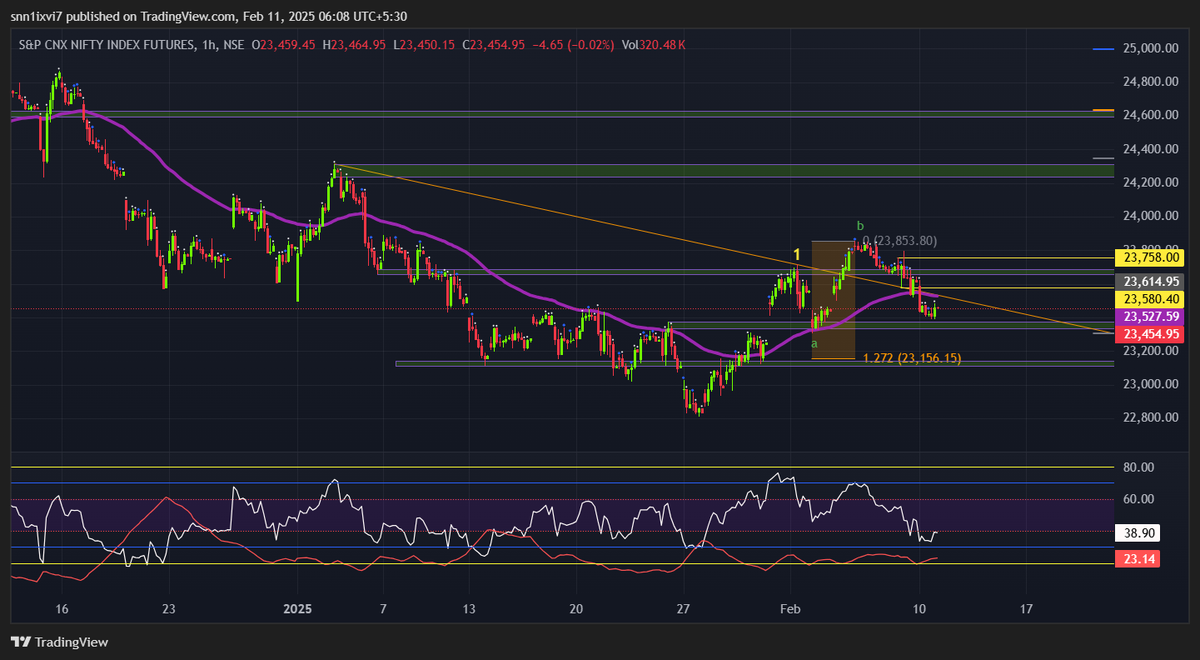
Task: Select the yellow wave label 1
Action: (x=796, y=254)
